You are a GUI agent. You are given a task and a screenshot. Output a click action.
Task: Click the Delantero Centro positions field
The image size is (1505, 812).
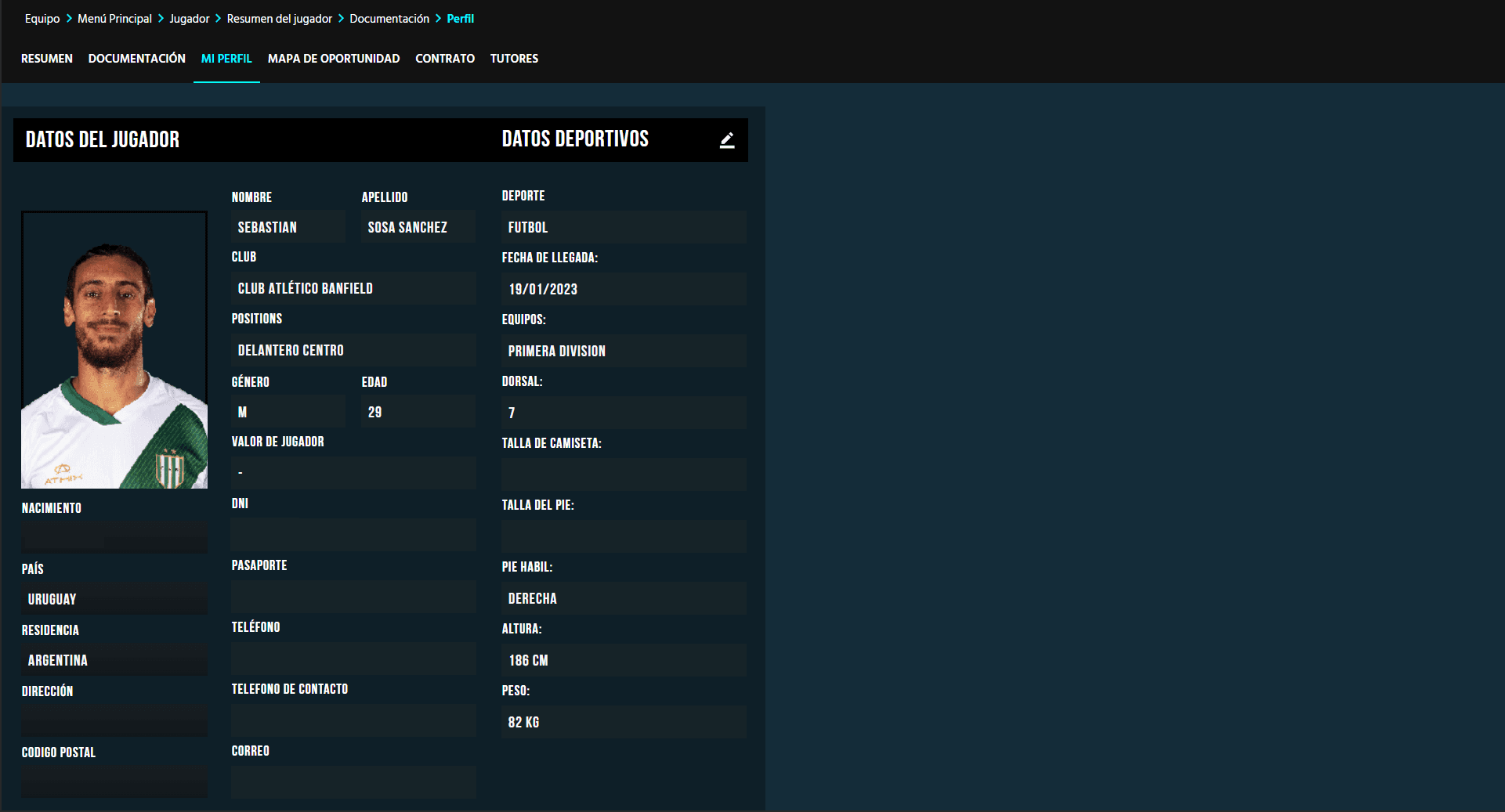tap(353, 350)
